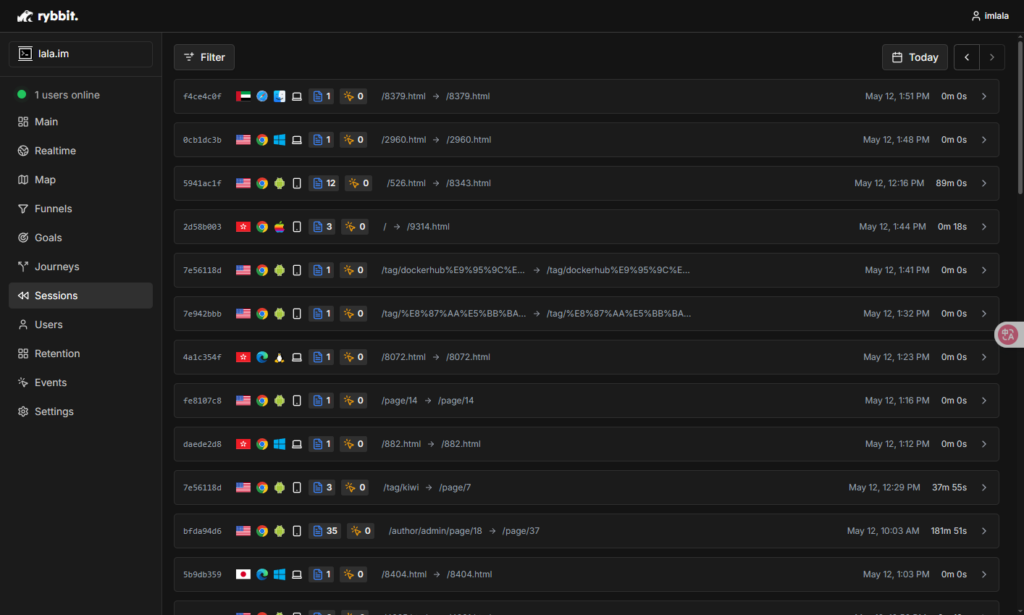Click the Android icon in session 5941ac1f
1024x615 pixels.
pyautogui.click(x=279, y=184)
